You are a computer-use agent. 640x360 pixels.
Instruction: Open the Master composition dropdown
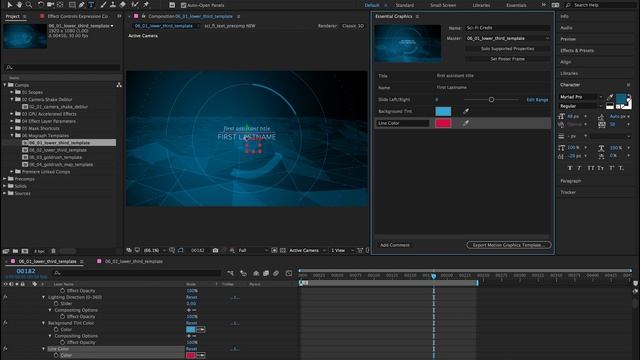(x=508, y=38)
